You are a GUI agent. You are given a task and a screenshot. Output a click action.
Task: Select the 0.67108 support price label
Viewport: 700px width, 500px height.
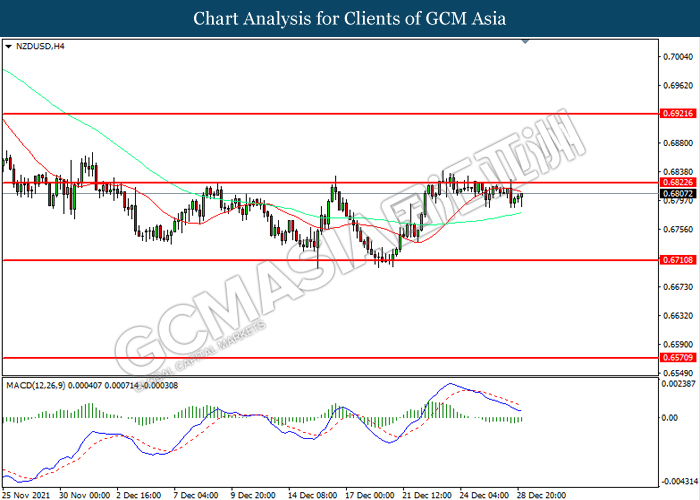click(678, 260)
